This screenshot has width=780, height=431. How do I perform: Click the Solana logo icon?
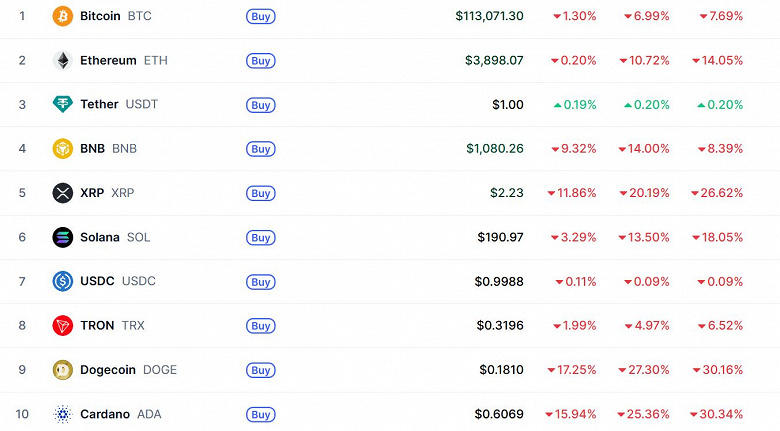click(x=63, y=237)
